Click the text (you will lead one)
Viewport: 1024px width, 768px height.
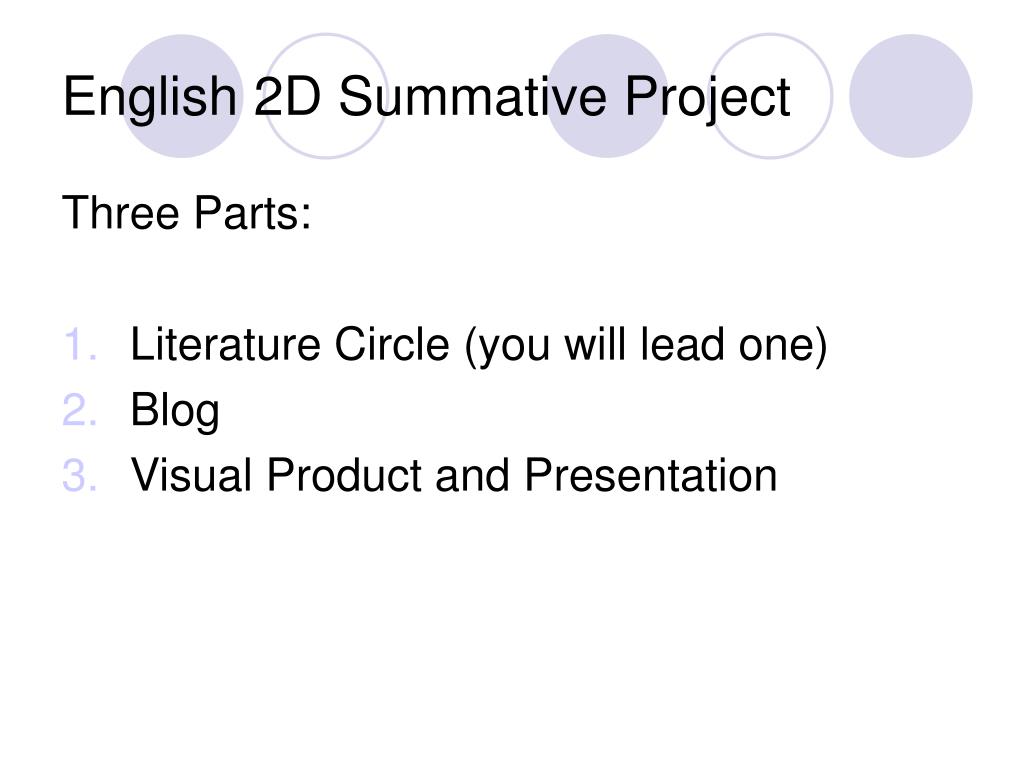[646, 346]
